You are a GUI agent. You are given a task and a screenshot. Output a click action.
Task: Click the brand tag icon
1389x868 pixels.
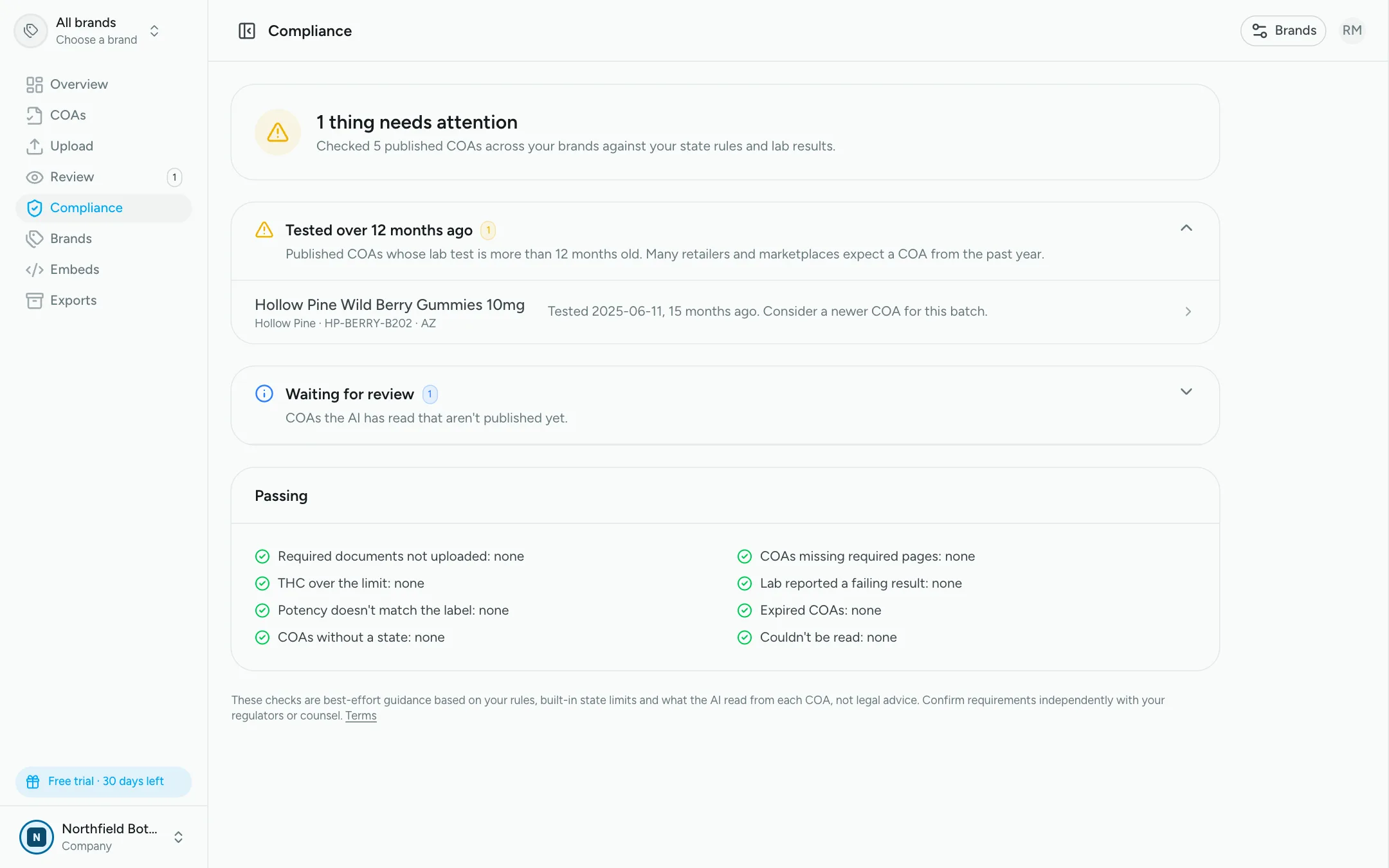(31, 31)
